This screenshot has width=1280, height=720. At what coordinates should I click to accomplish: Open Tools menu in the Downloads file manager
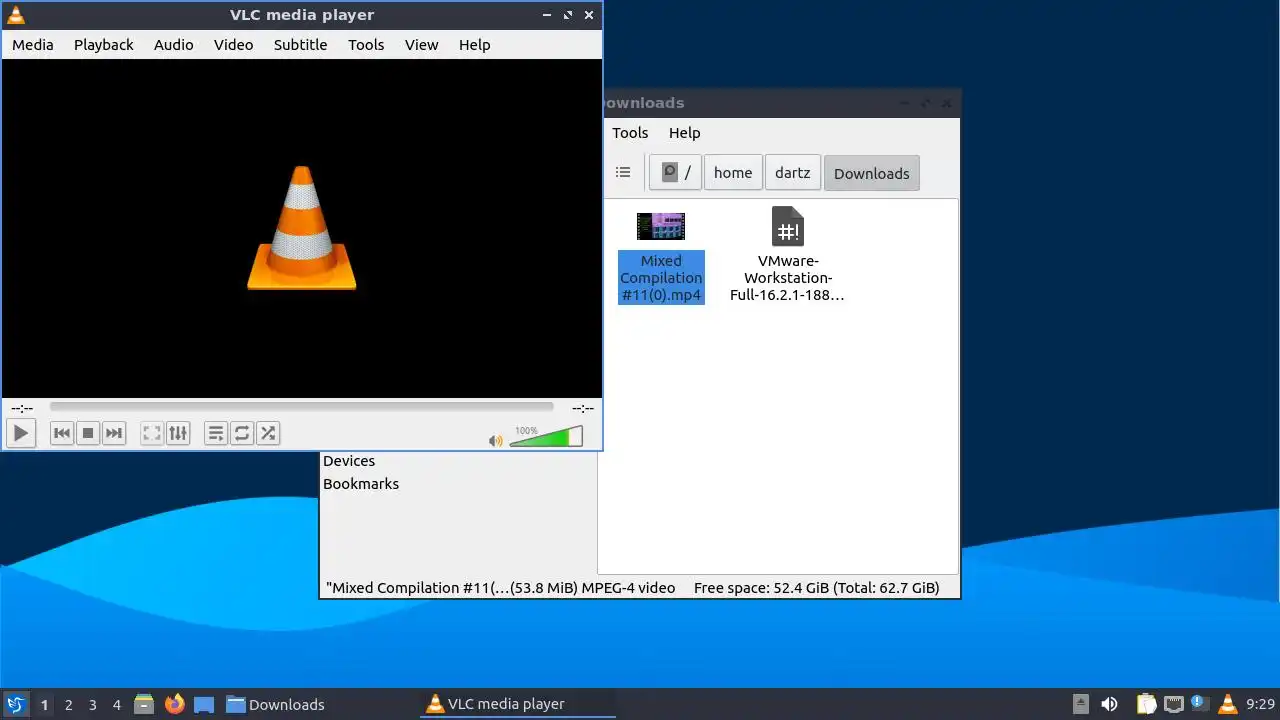click(x=630, y=133)
